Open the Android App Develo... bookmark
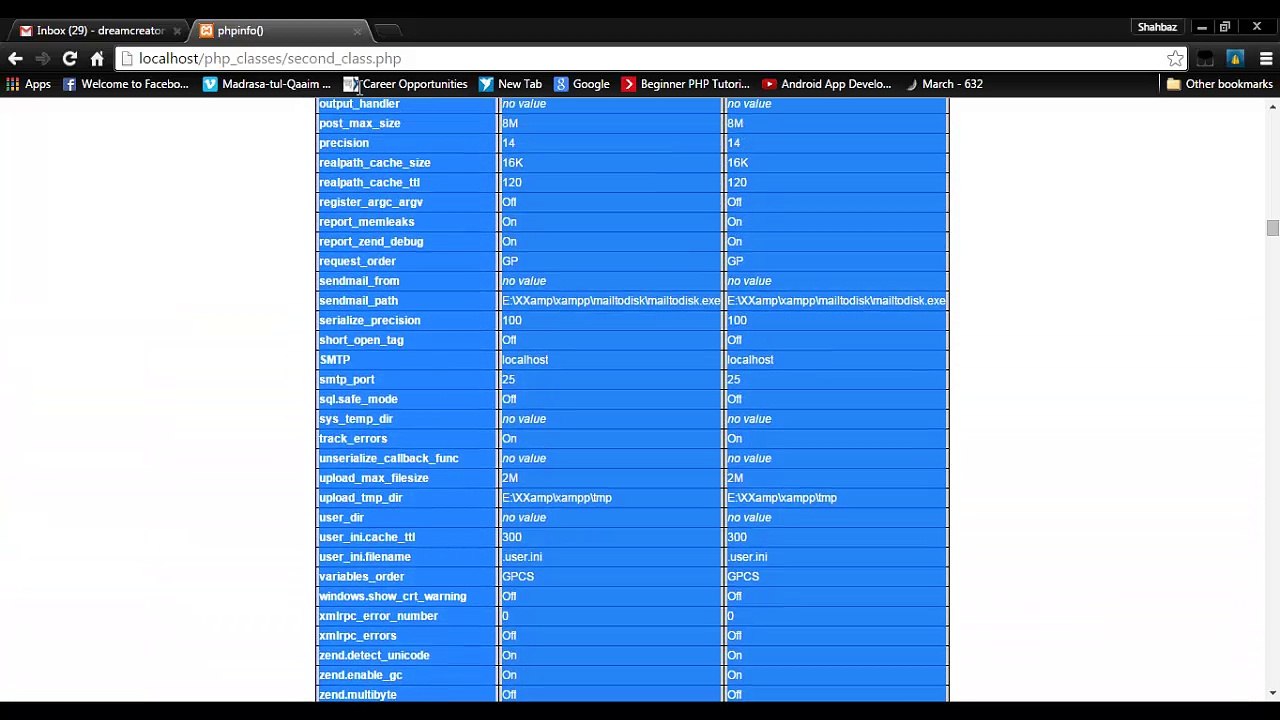 coord(826,84)
